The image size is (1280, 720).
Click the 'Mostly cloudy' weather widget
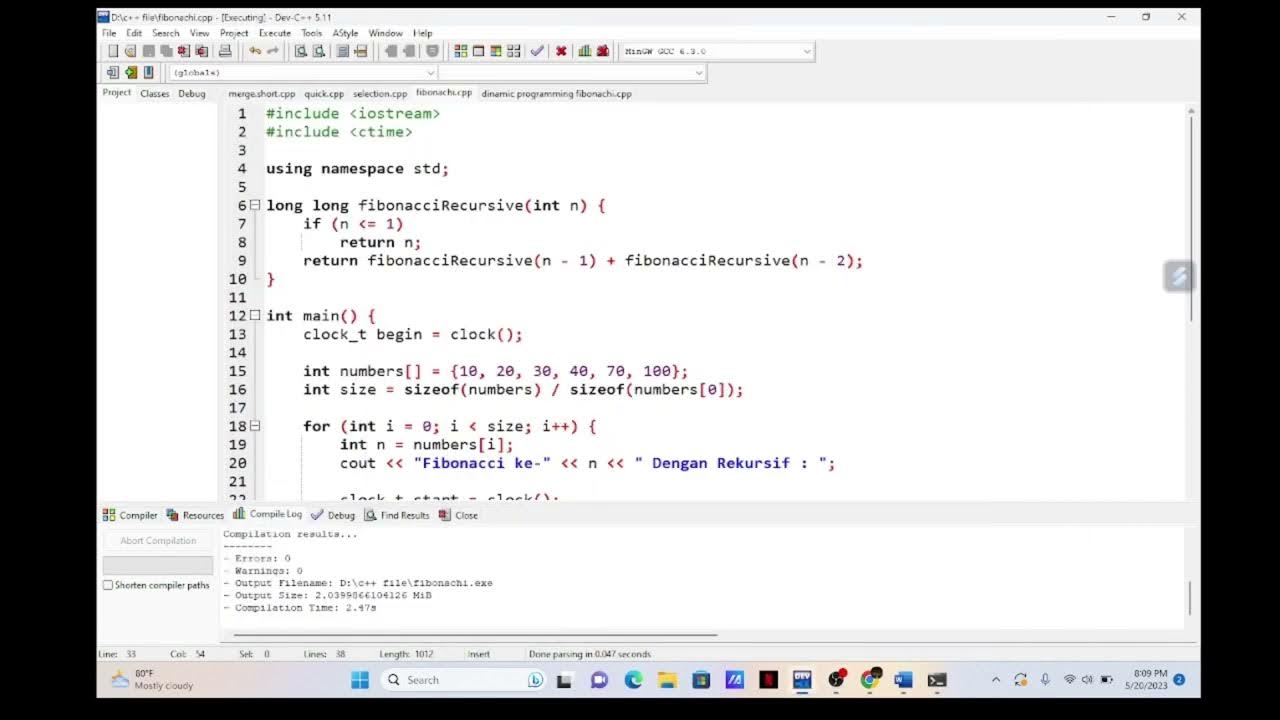[x=152, y=680]
